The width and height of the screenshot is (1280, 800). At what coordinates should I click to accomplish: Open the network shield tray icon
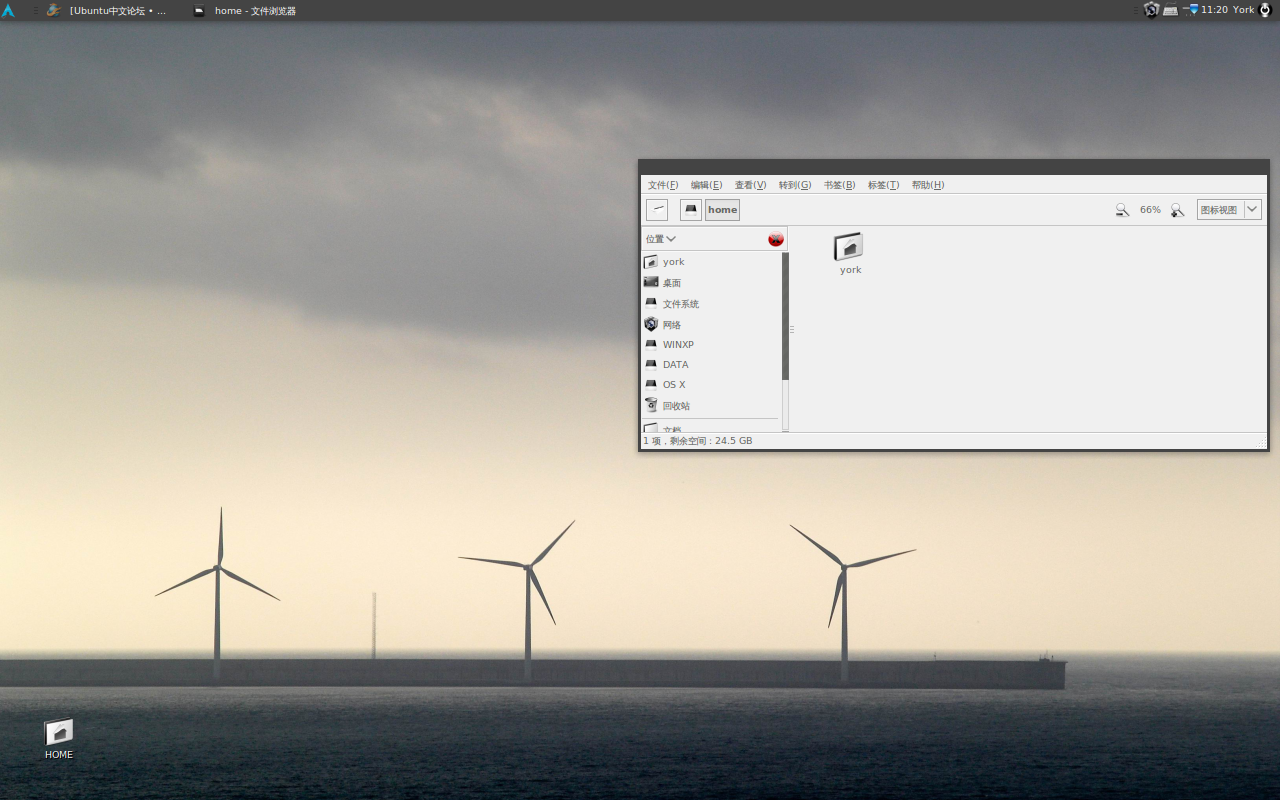click(x=1151, y=10)
